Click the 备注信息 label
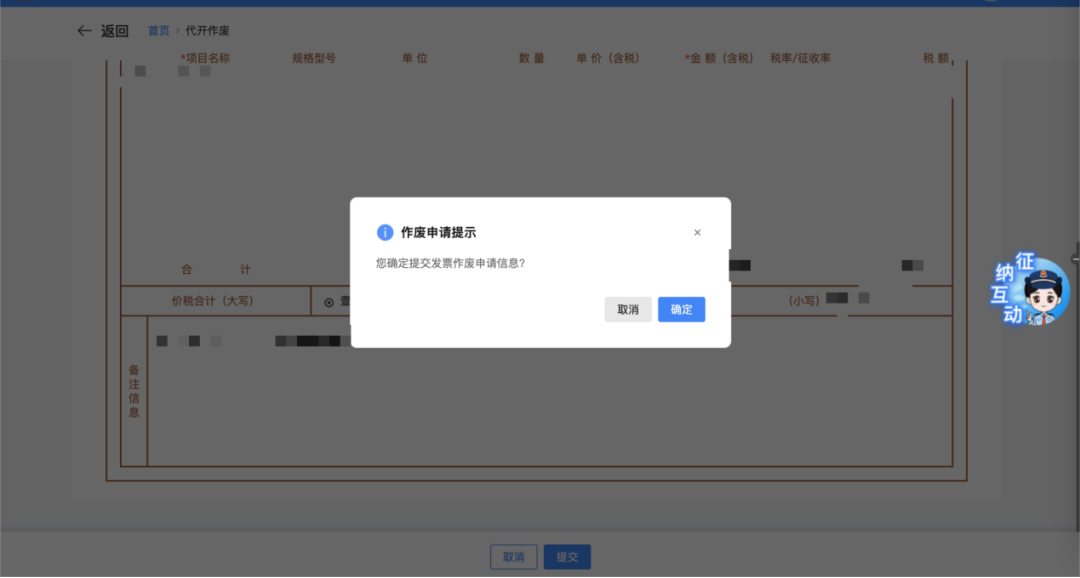Image resolution: width=1080 pixels, height=578 pixels. click(134, 391)
